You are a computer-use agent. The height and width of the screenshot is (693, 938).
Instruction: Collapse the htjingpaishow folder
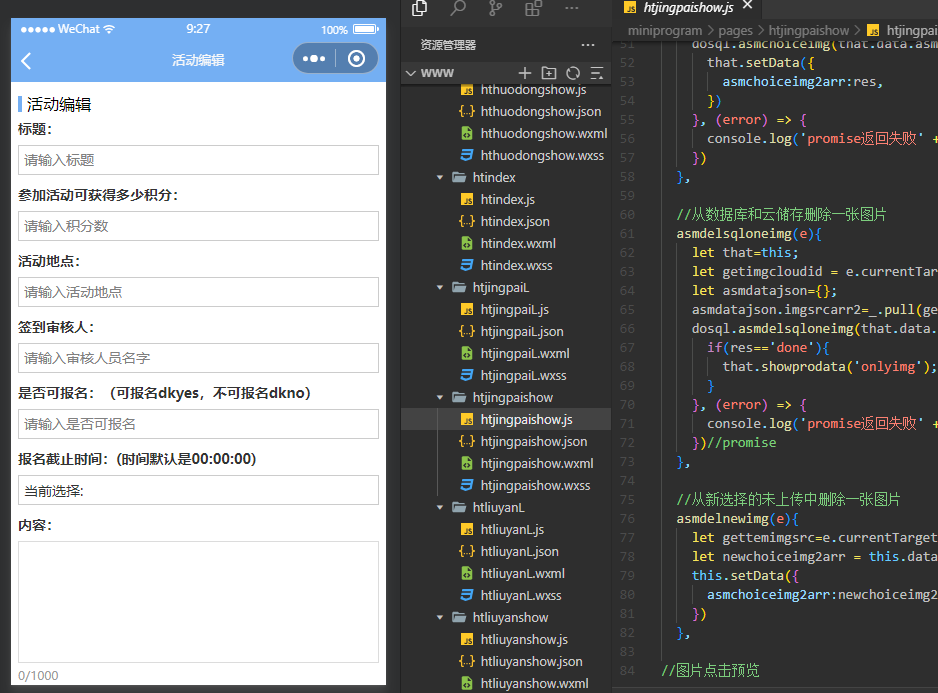(440, 398)
